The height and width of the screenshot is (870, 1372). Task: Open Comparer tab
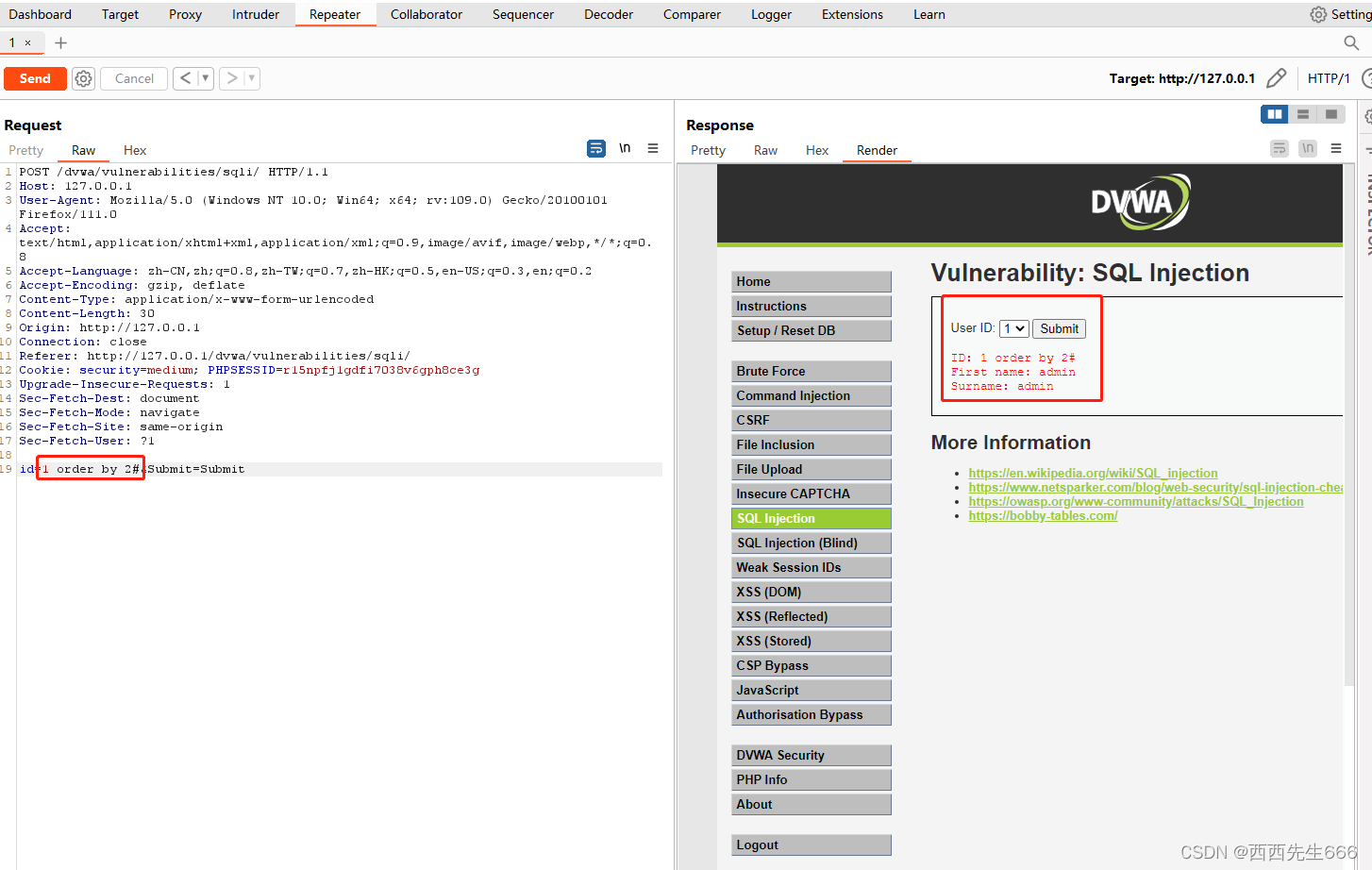(692, 14)
